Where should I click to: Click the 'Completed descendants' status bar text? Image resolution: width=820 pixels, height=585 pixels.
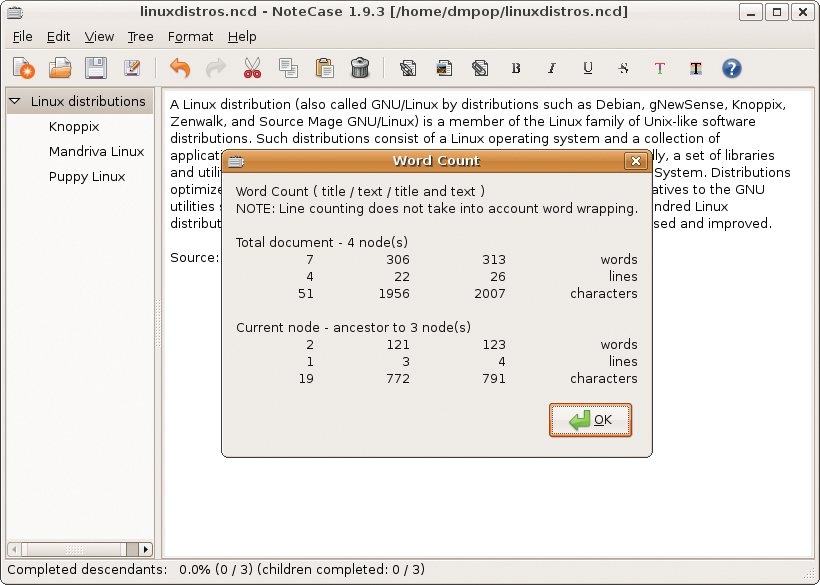(x=87, y=569)
